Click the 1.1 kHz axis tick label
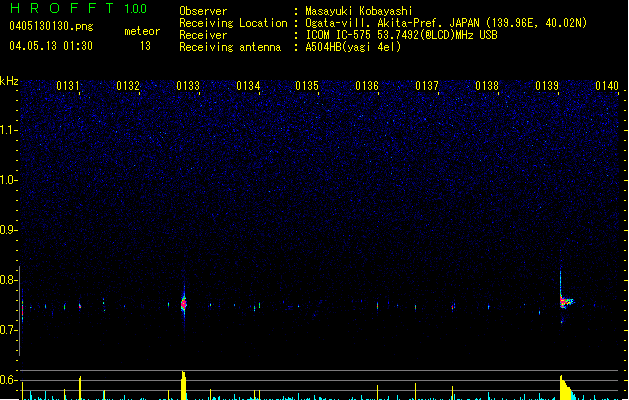629x400 pixels. (x=8, y=130)
